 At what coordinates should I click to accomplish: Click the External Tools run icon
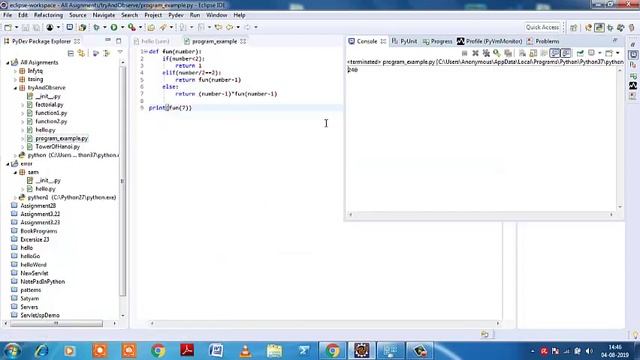pyautogui.click(x=132, y=27)
